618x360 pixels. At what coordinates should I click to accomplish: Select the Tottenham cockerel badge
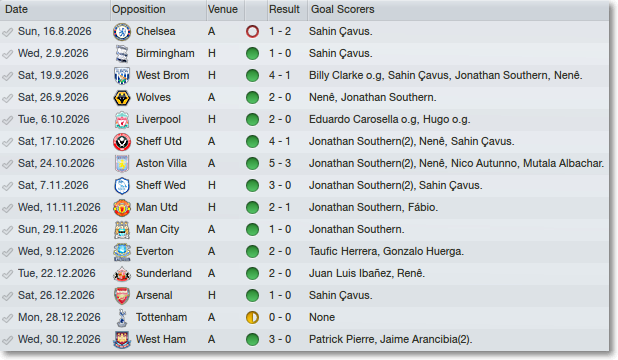122,318
